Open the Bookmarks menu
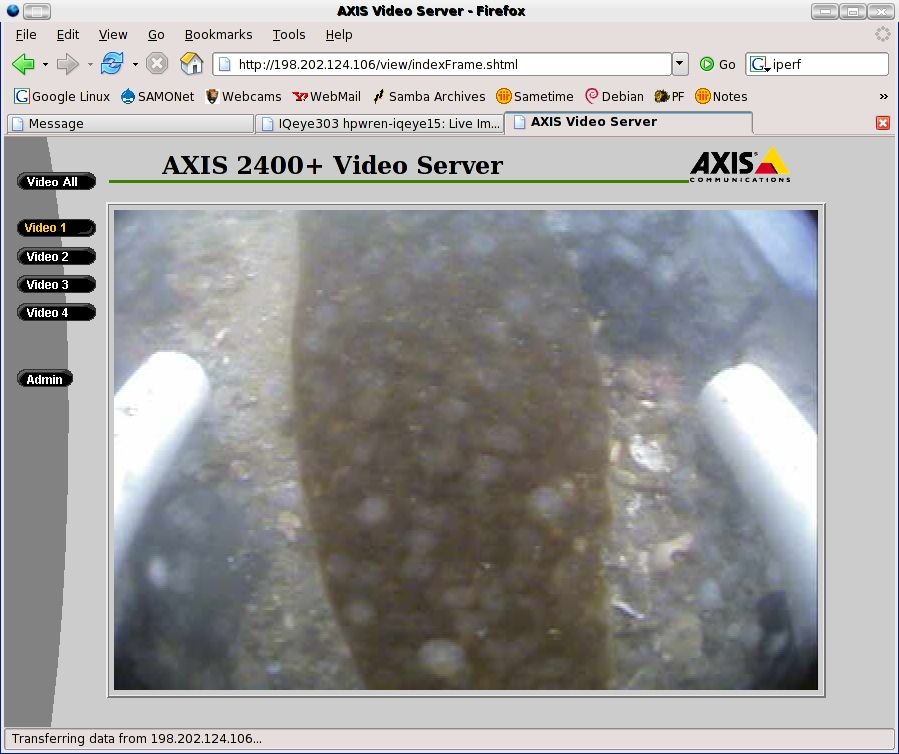The width and height of the screenshot is (899, 754). (218, 34)
